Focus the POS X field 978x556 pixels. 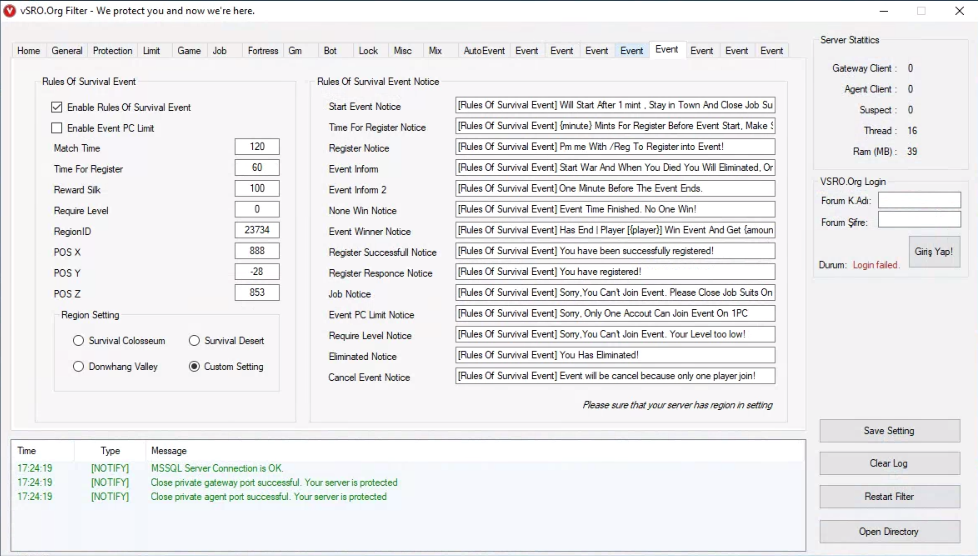(257, 251)
